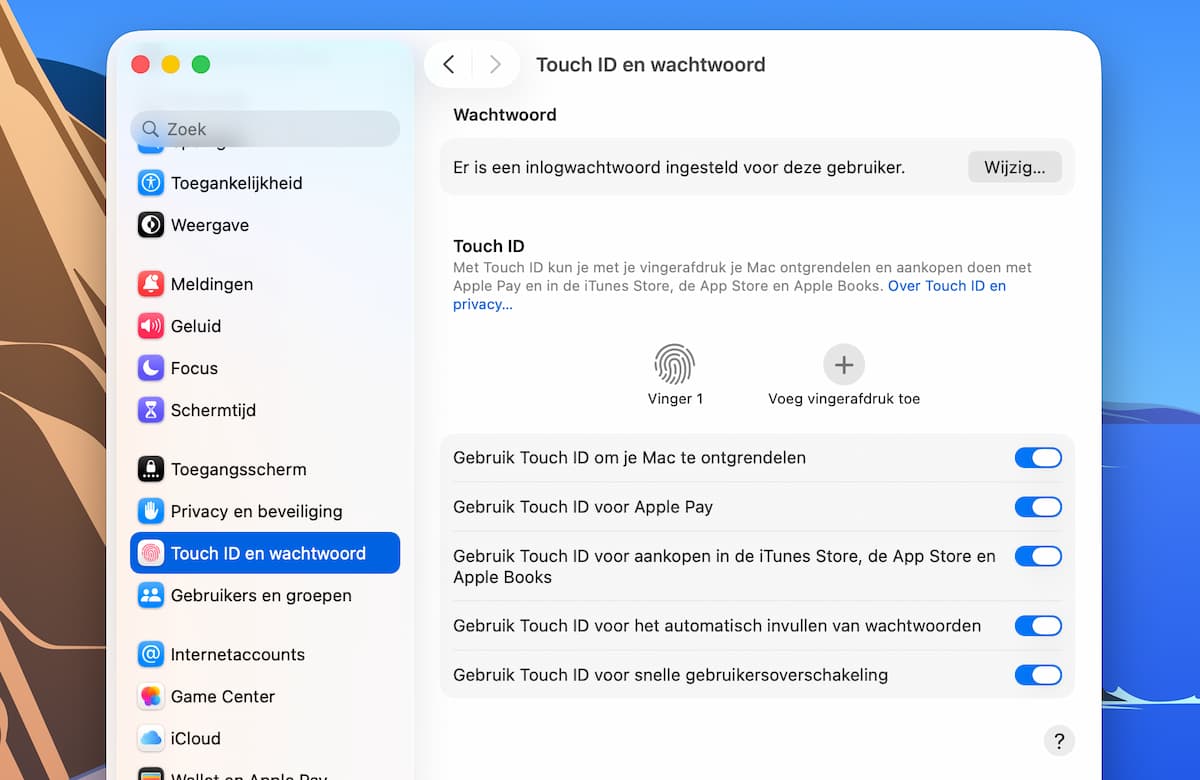The image size is (1200, 780).
Task: Click the Voeg vingerafdruk toe label
Action: 844,398
